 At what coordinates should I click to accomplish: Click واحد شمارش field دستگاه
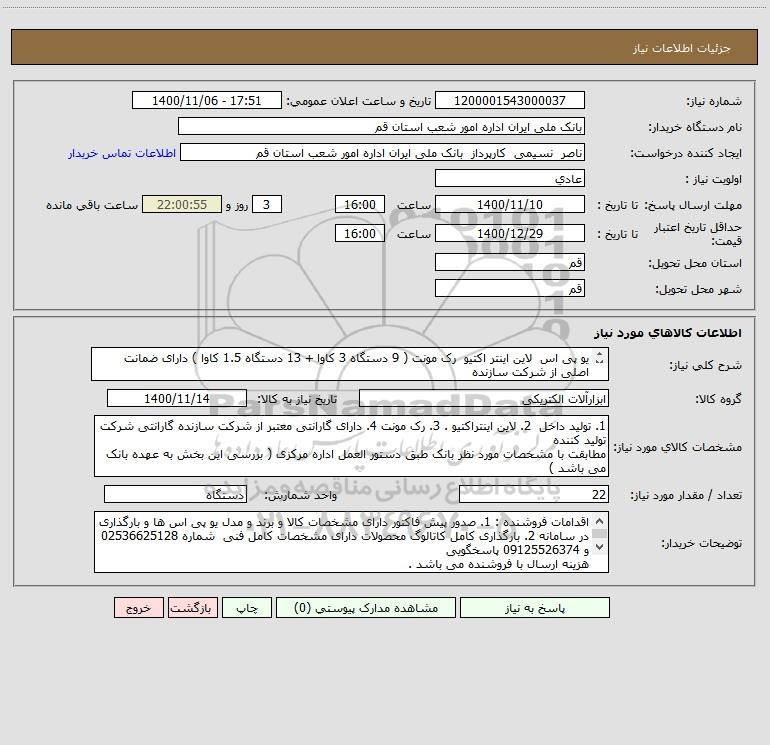[x=175, y=495]
